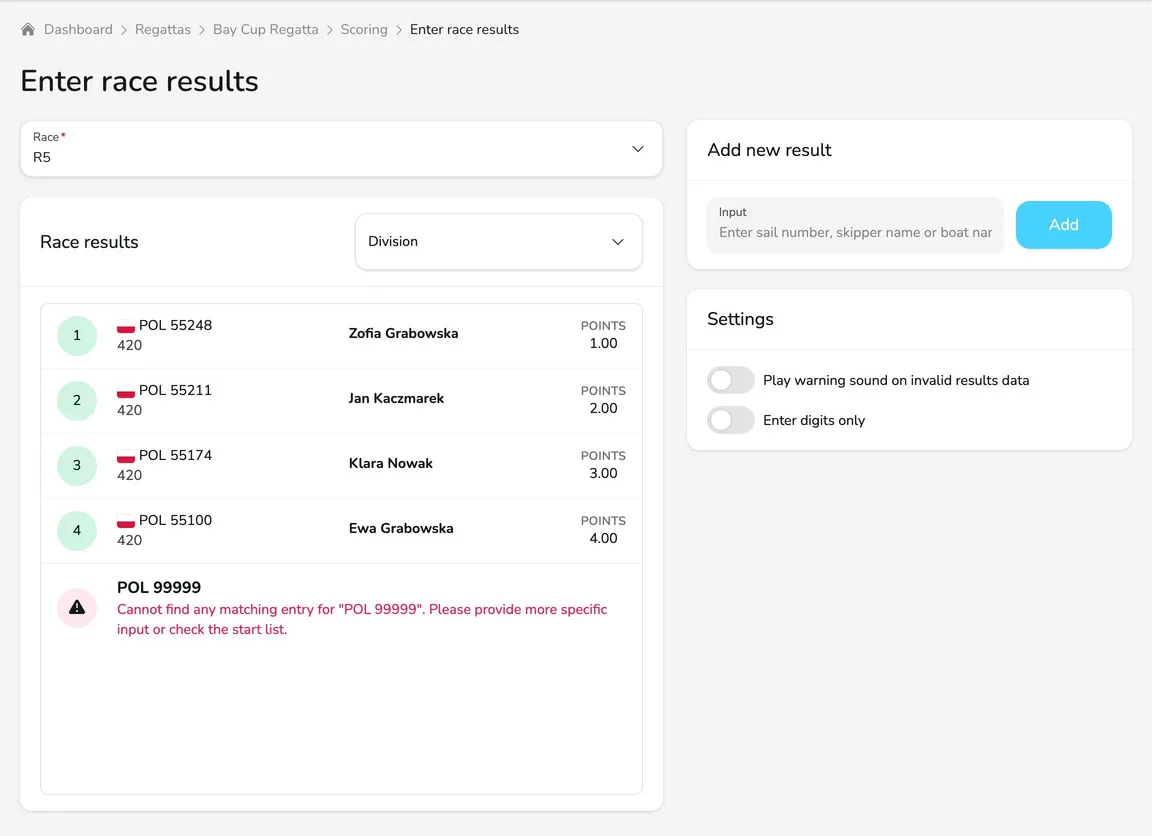Click the home icon in breadcrumb

tap(28, 29)
